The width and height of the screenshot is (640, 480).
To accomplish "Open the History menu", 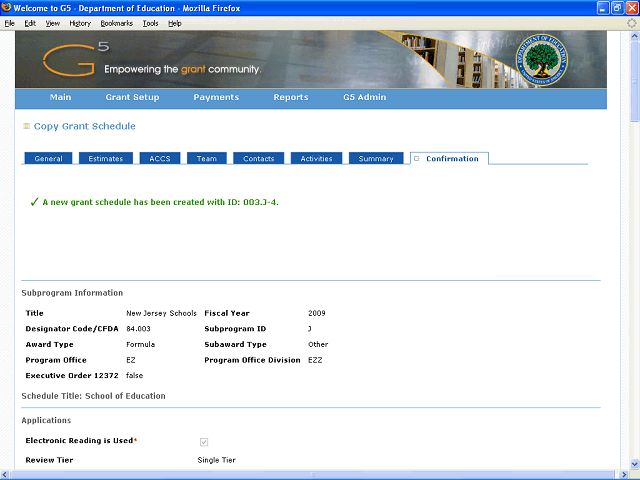I will tap(80, 23).
